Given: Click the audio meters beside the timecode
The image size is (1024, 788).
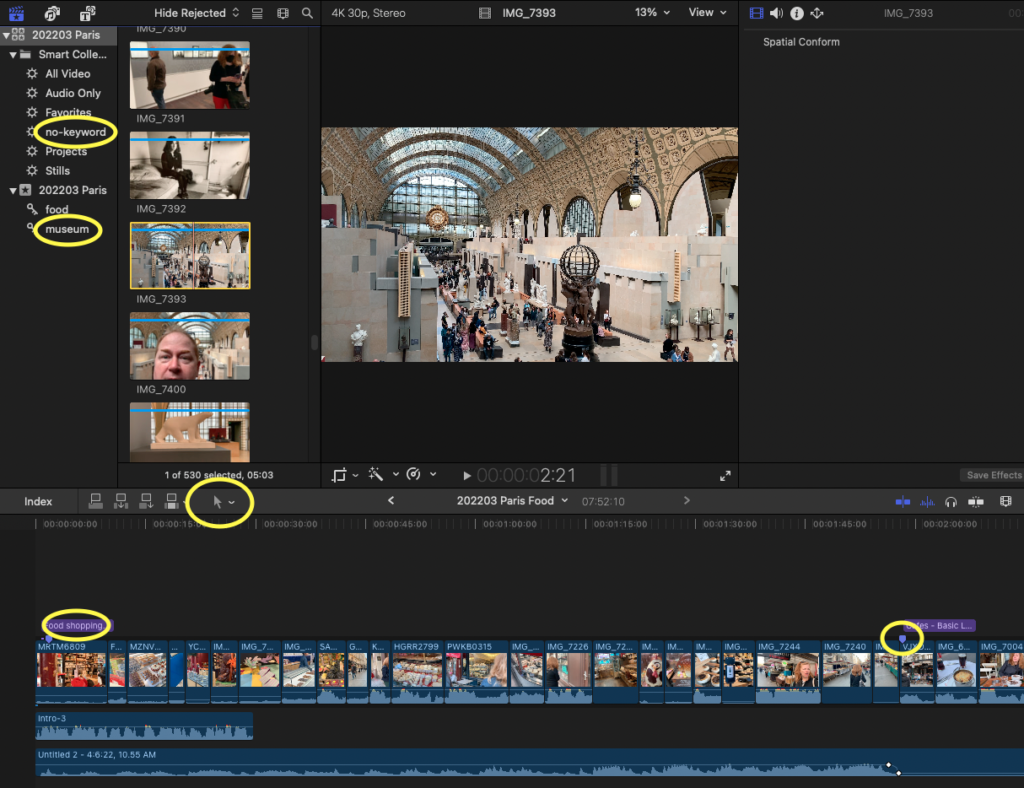Looking at the screenshot, I should click(609, 475).
